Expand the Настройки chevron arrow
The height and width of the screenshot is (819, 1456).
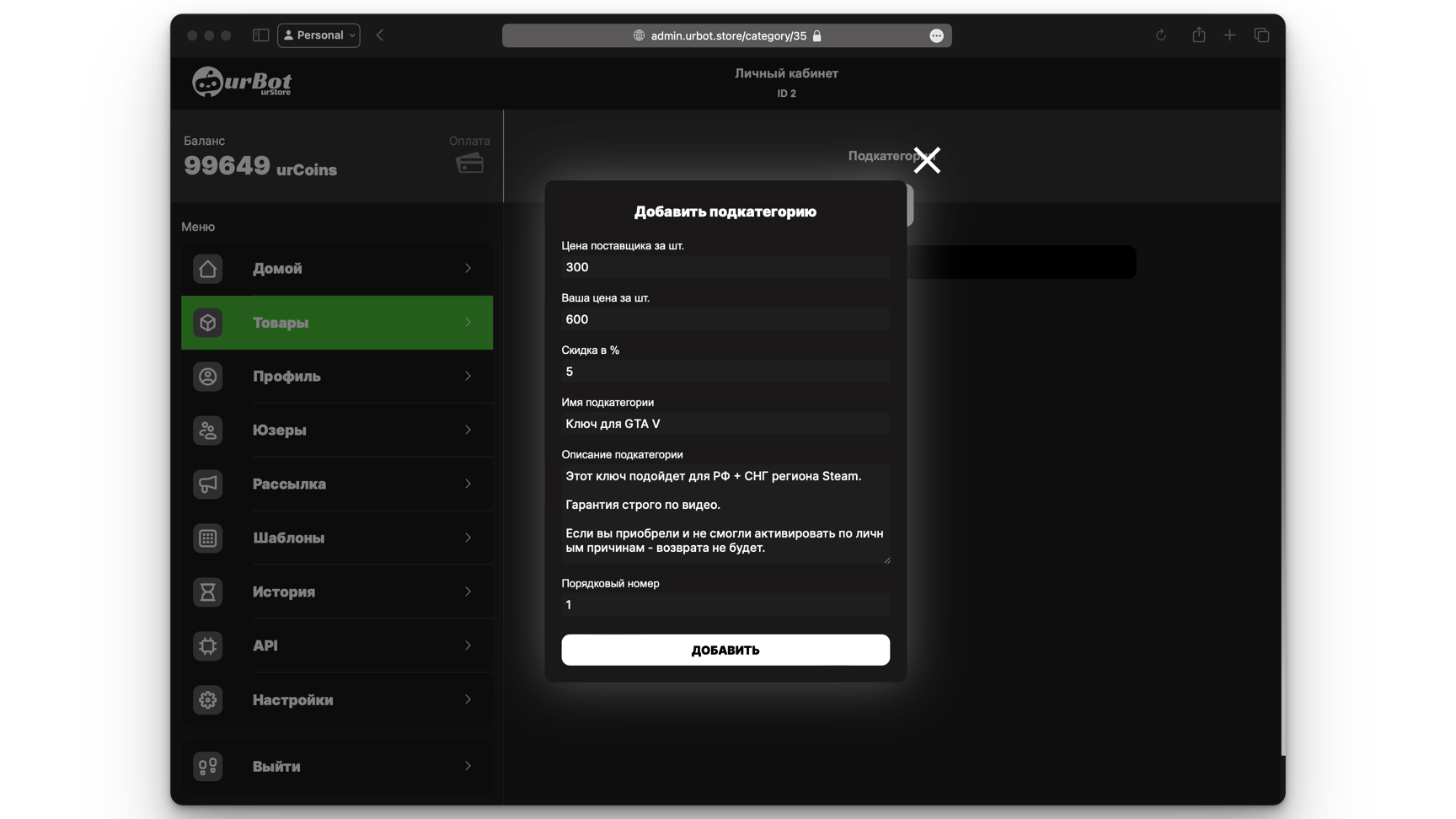coord(468,700)
